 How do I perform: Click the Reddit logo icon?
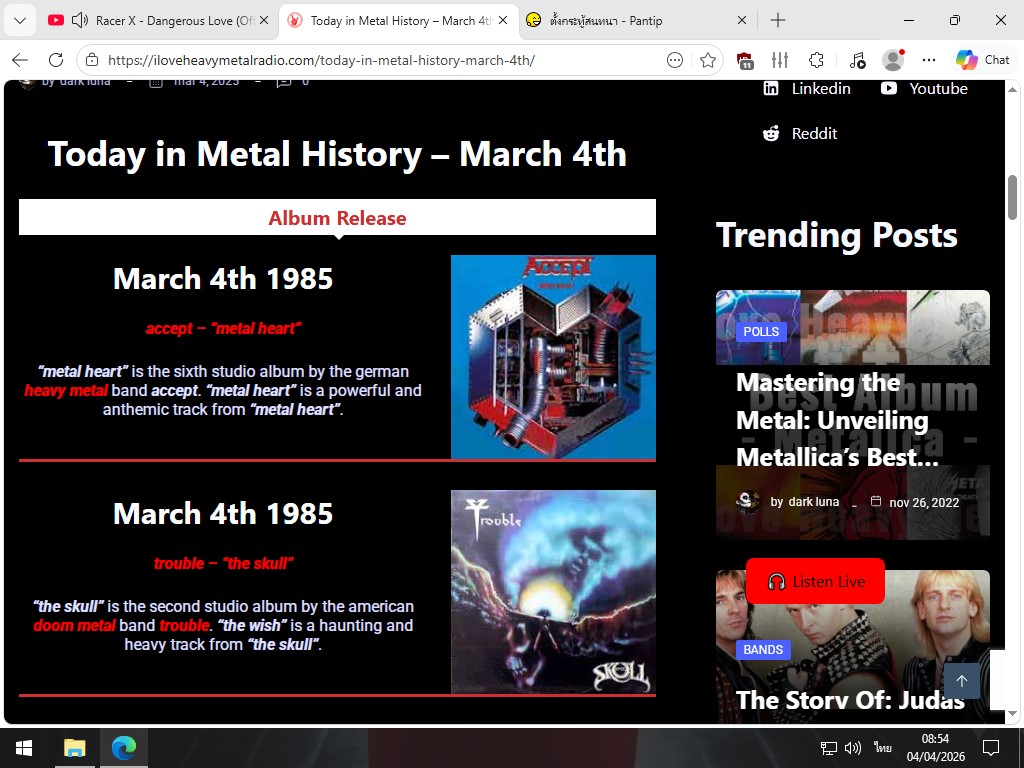pos(771,134)
